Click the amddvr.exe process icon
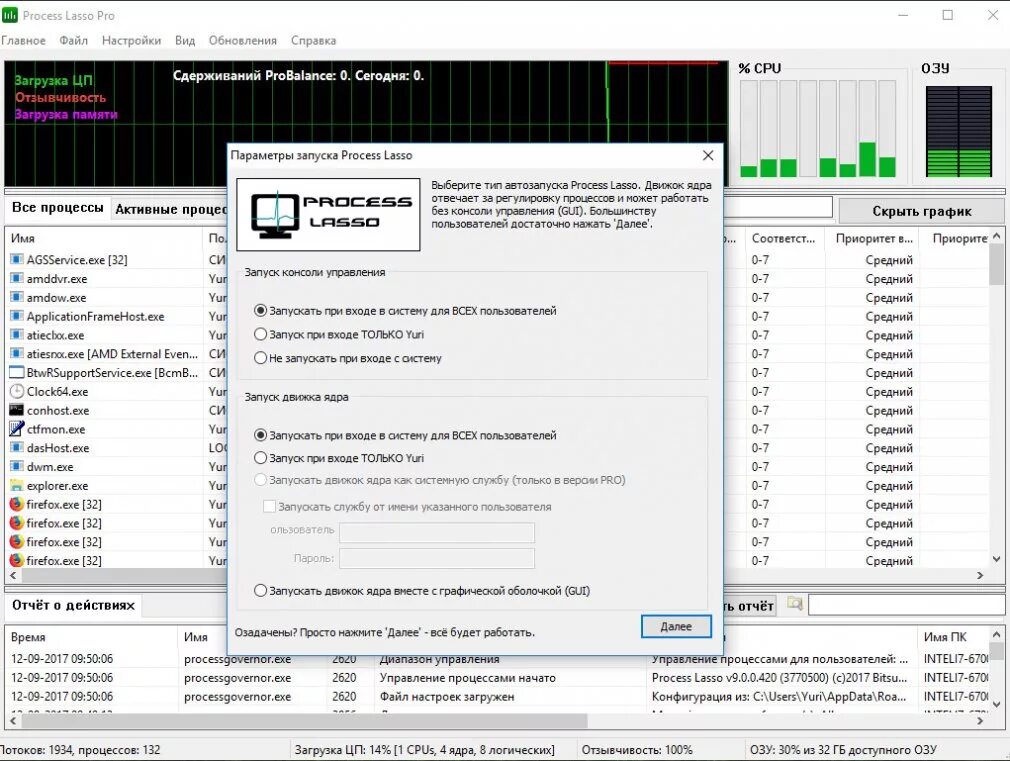The image size is (1010, 761). point(16,278)
